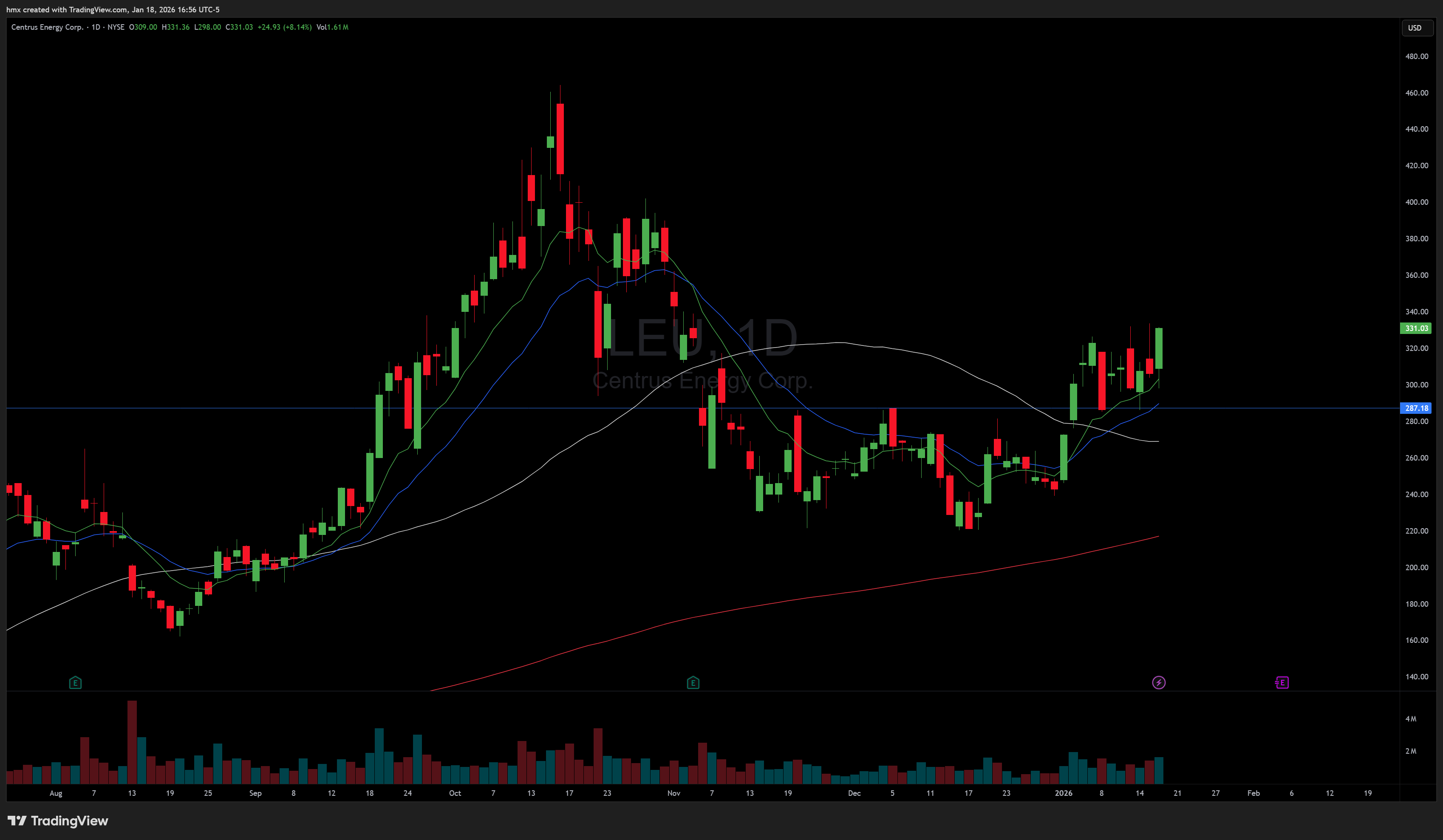Click the 1D interval in the legend
The height and width of the screenshot is (840, 1443).
point(96,27)
